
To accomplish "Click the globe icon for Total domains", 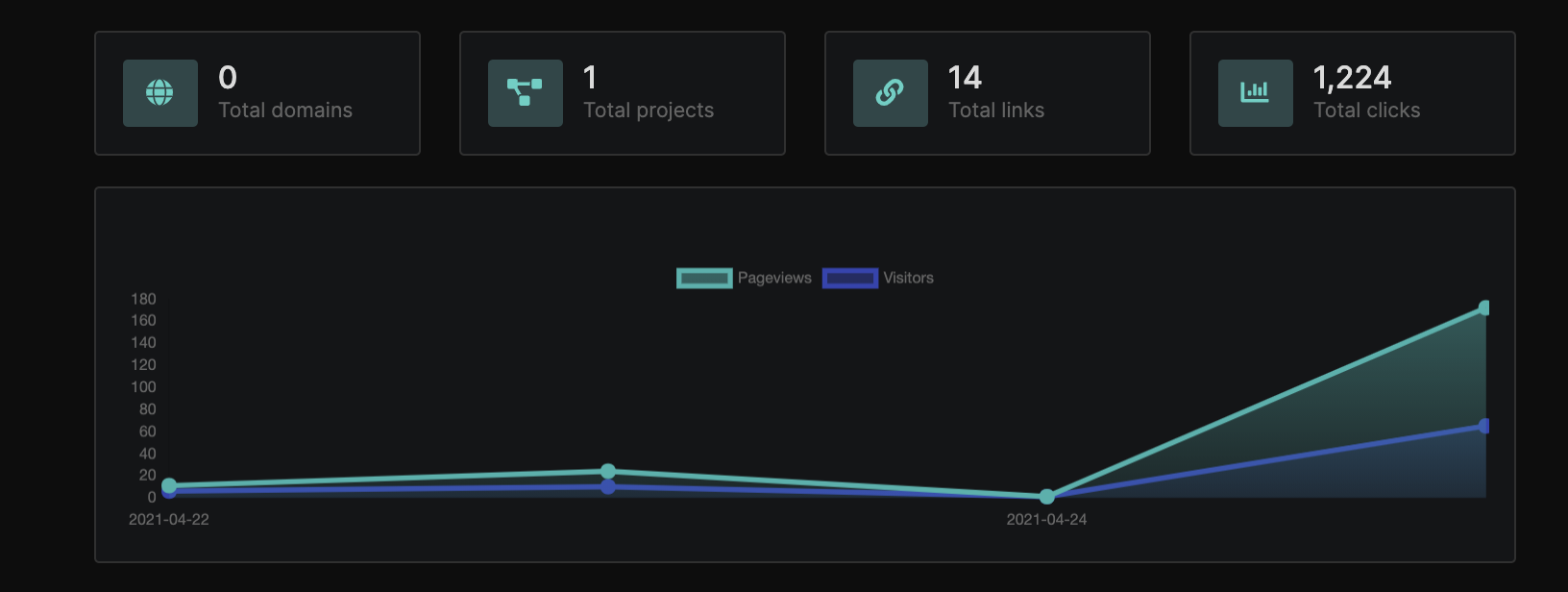I will coord(159,93).
